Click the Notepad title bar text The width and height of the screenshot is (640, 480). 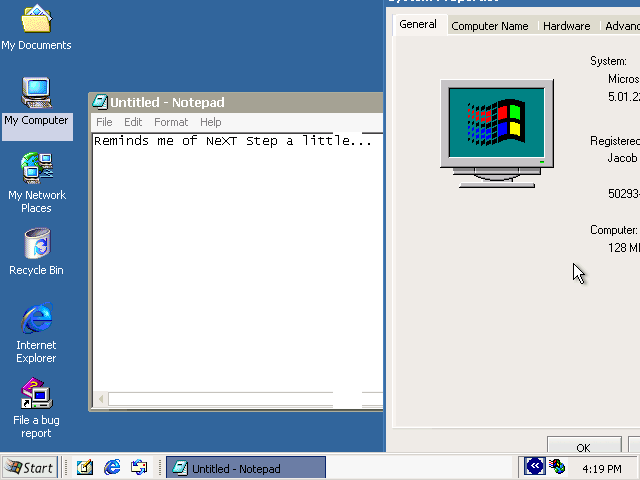point(167,102)
